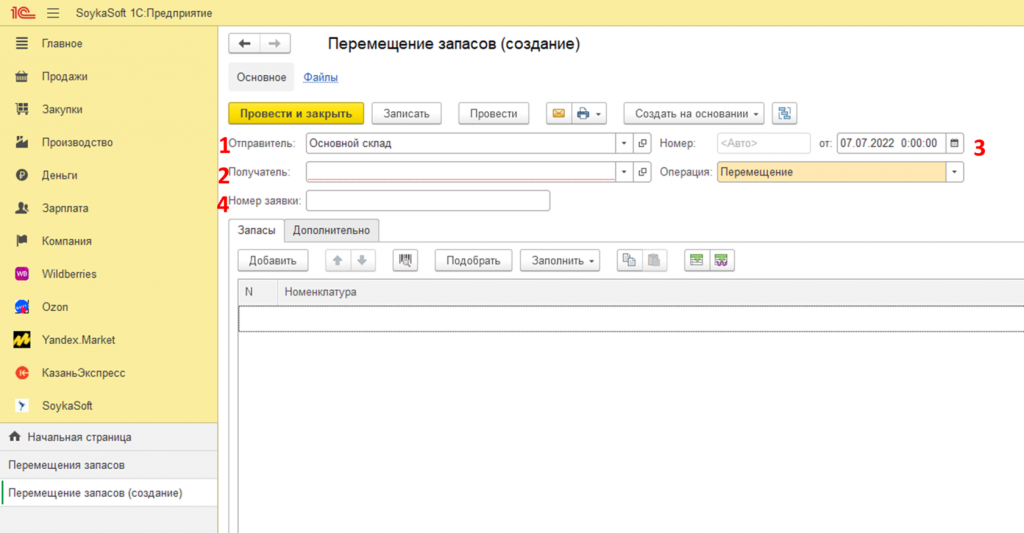Switch to the Дополнительно tab
The width and height of the screenshot is (1024, 533).
click(332, 231)
